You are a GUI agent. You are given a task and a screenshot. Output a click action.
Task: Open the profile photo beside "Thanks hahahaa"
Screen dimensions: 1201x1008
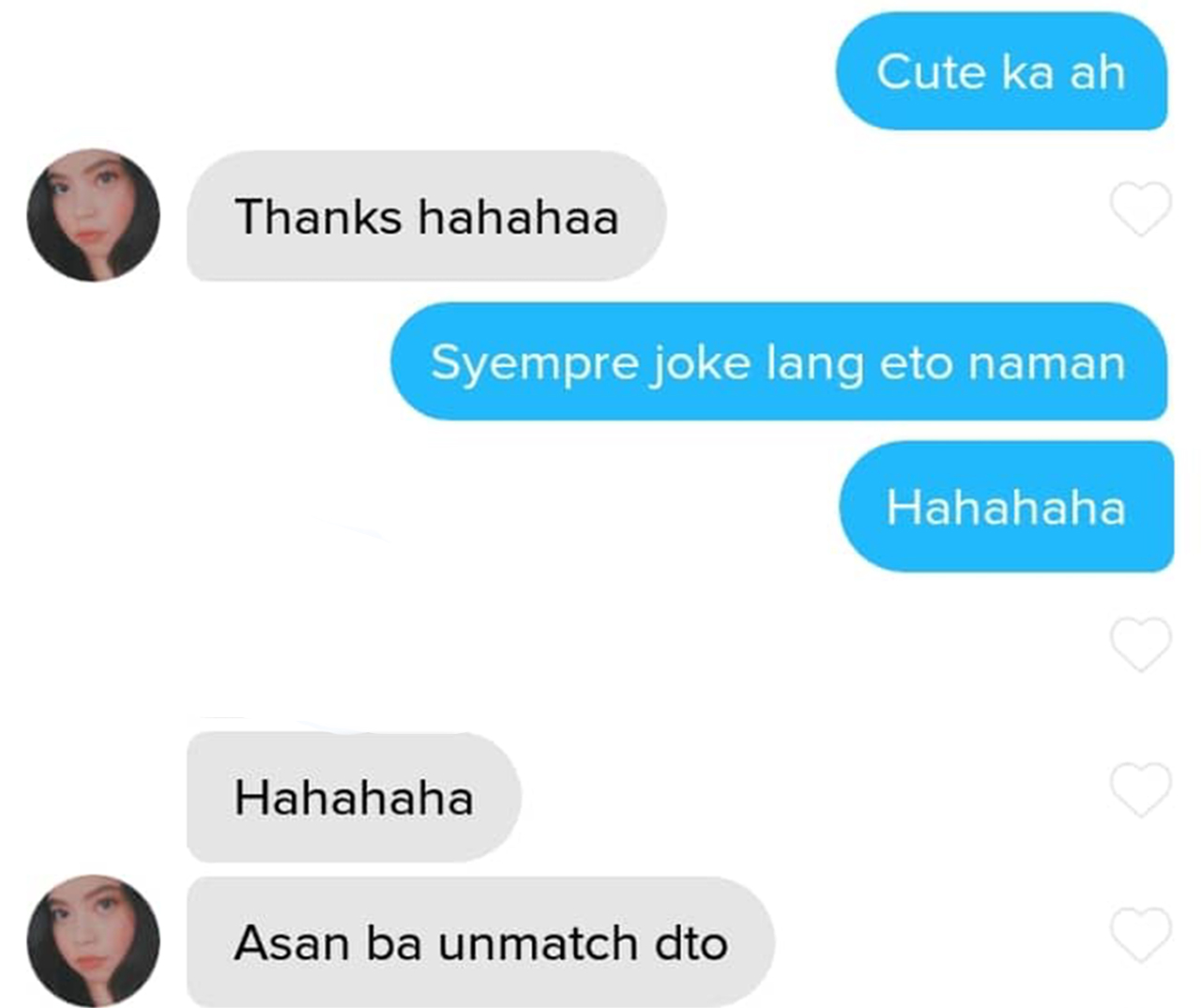pyautogui.click(x=93, y=215)
